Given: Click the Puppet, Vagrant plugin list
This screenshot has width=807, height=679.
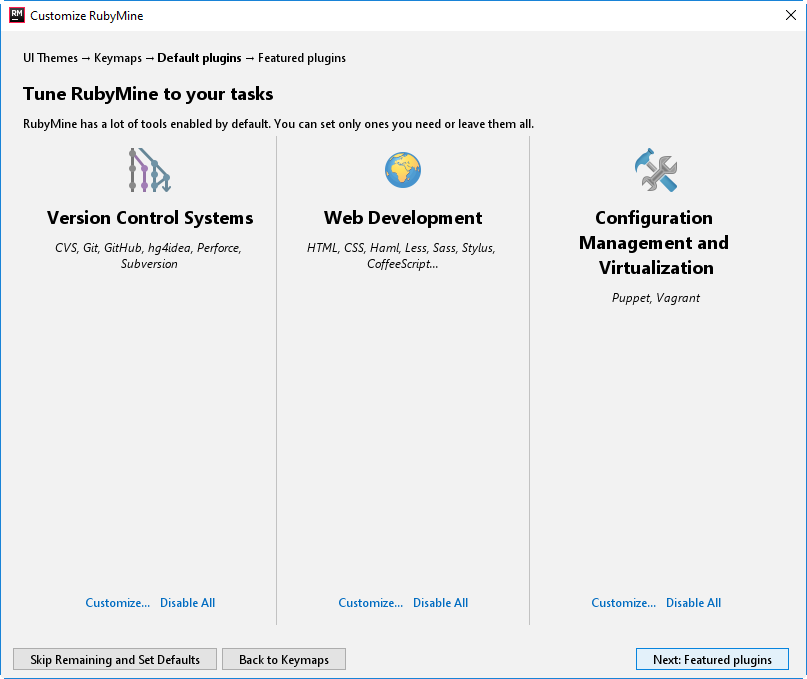Looking at the screenshot, I should click(x=656, y=298).
